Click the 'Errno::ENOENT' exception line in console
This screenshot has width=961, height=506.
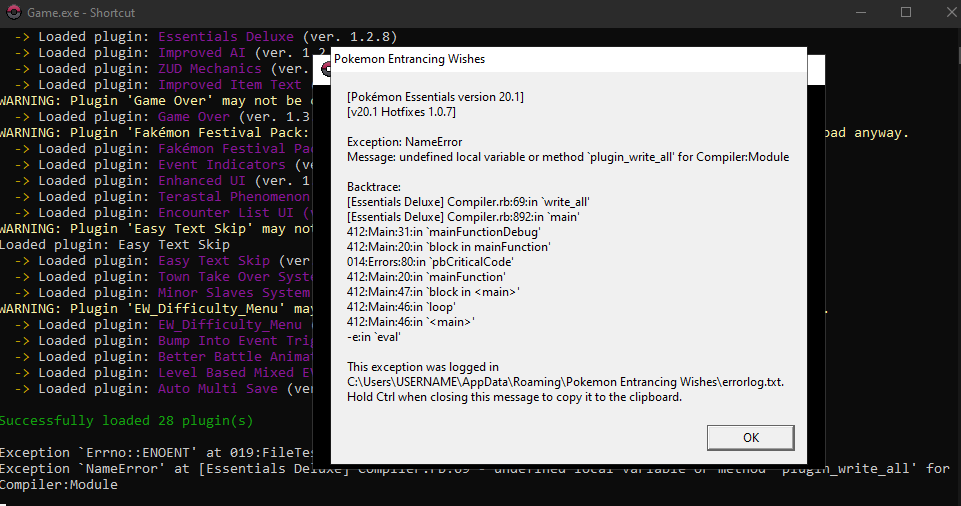coord(157,453)
